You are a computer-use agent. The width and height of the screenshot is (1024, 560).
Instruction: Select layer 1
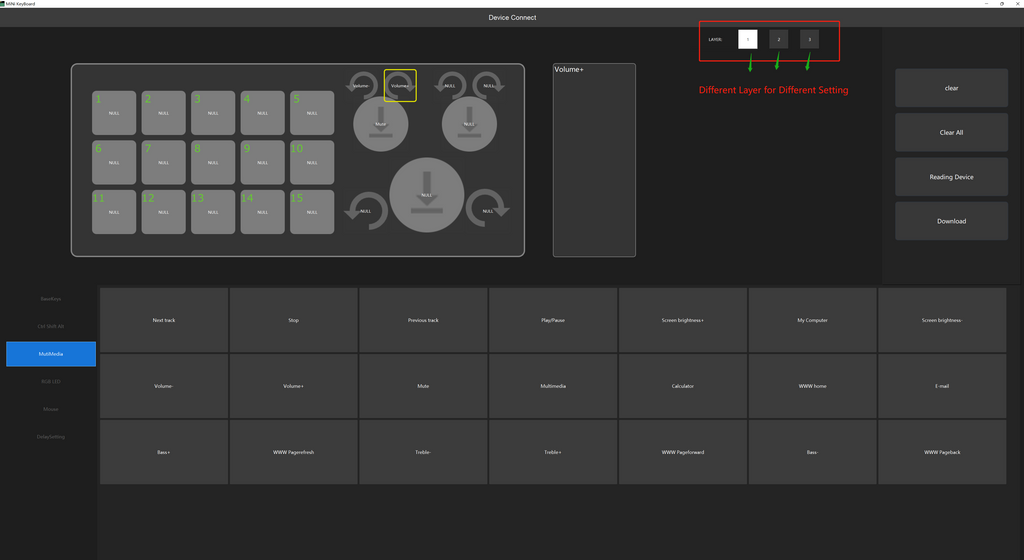coord(747,39)
